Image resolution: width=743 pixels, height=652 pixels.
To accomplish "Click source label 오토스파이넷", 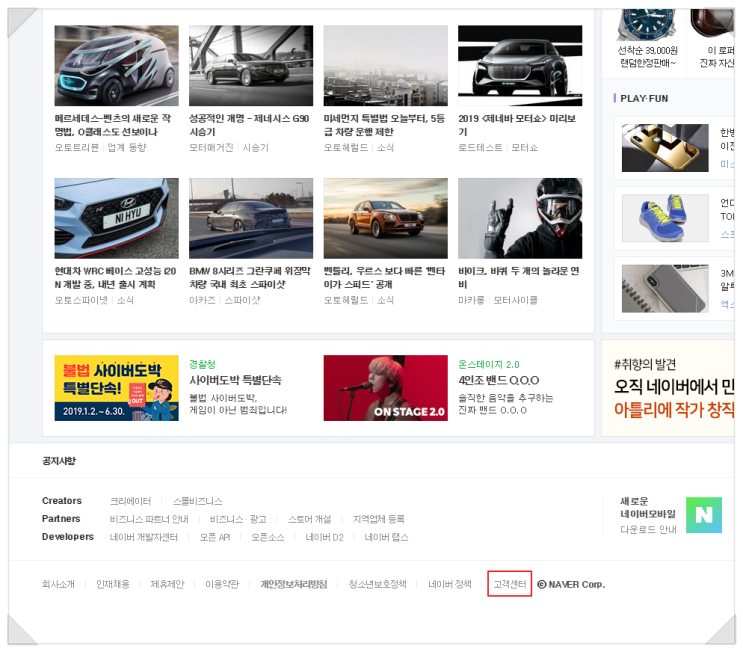I will click(81, 300).
